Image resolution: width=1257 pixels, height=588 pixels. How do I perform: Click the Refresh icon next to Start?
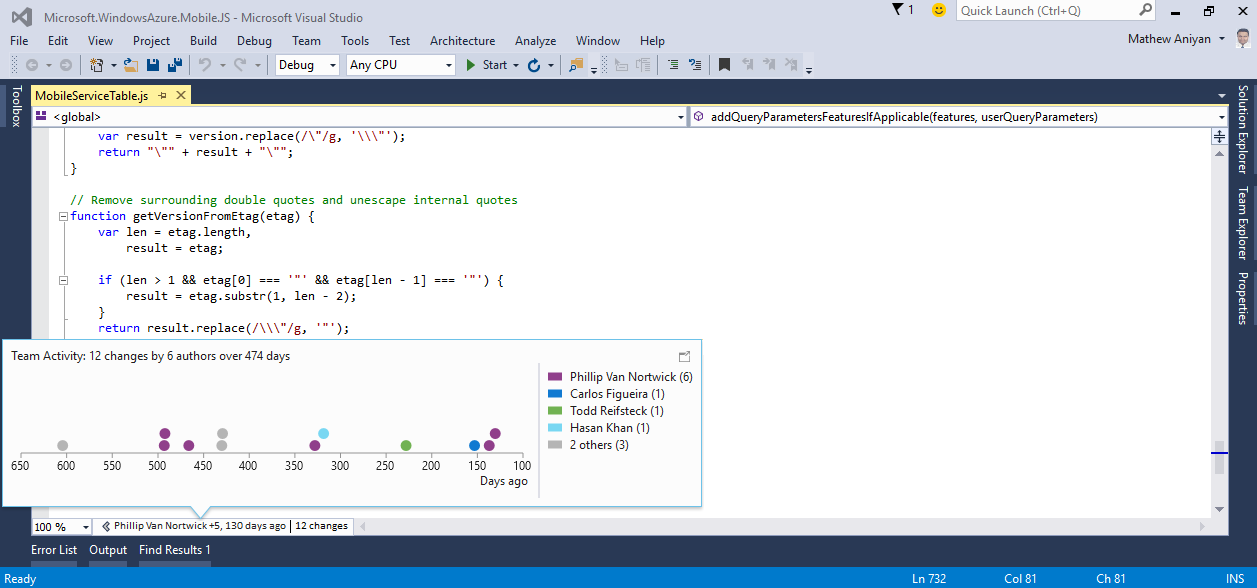coord(536,64)
